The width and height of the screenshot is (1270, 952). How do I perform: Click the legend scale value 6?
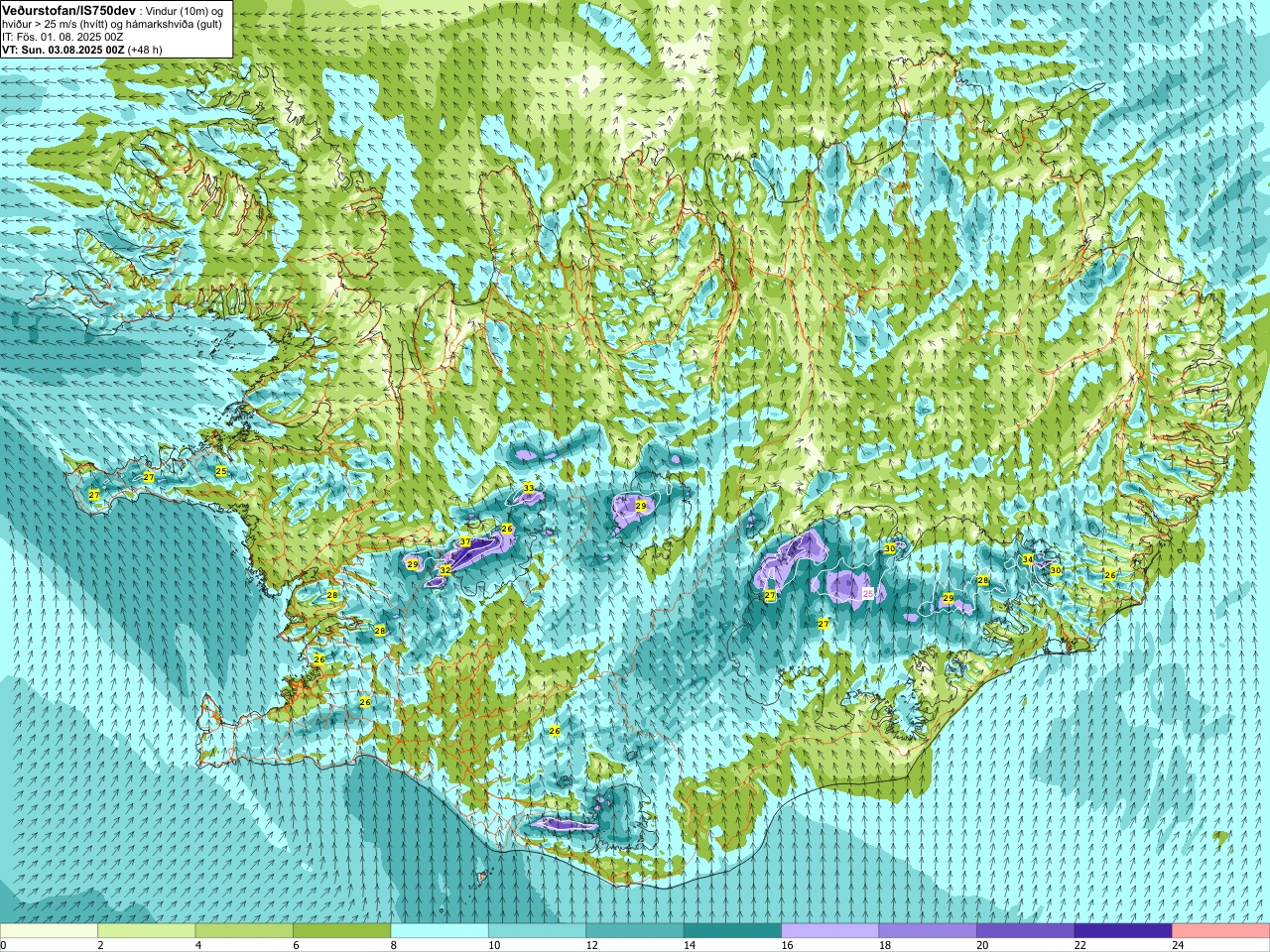pyautogui.click(x=296, y=945)
